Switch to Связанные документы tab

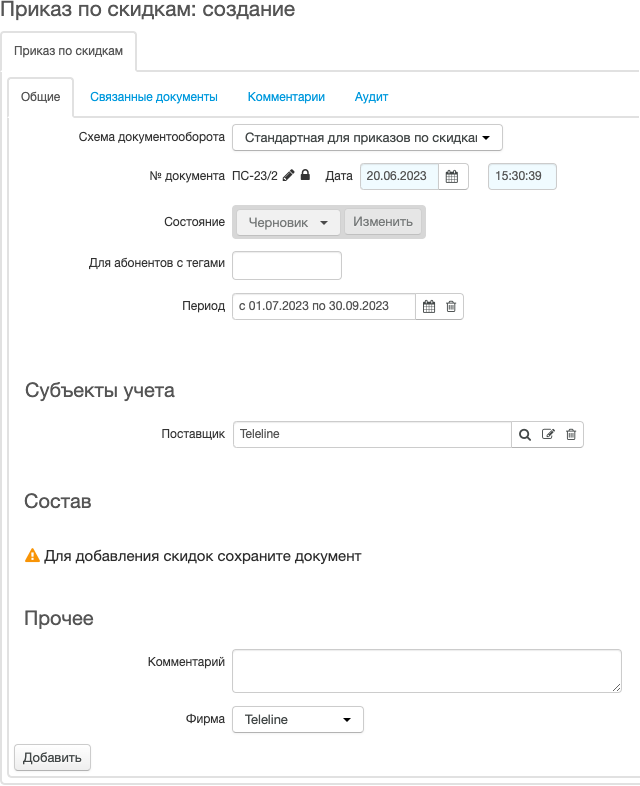coord(154,97)
